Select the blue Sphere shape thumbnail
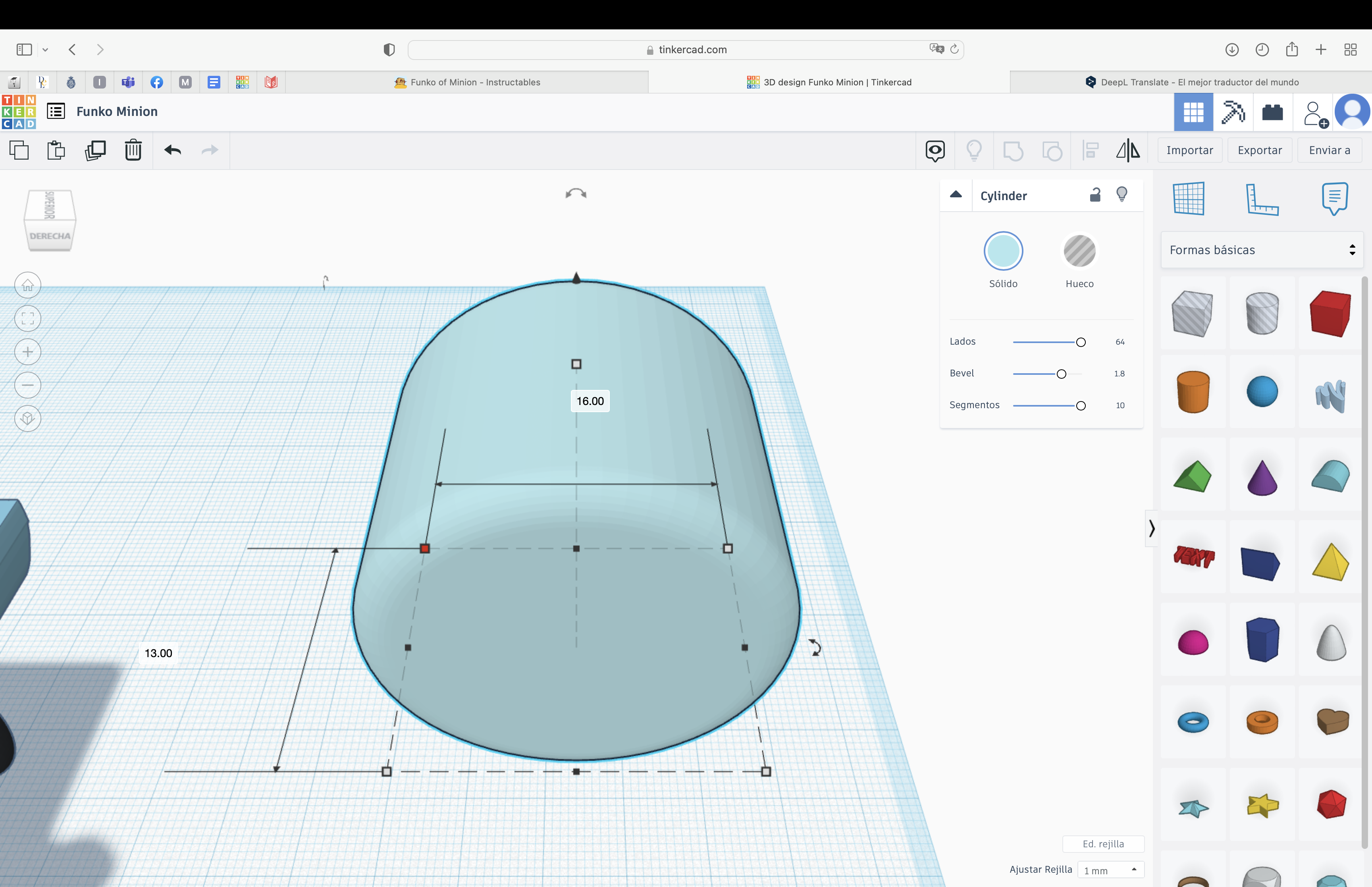This screenshot has height=887, width=1372. coord(1262,391)
